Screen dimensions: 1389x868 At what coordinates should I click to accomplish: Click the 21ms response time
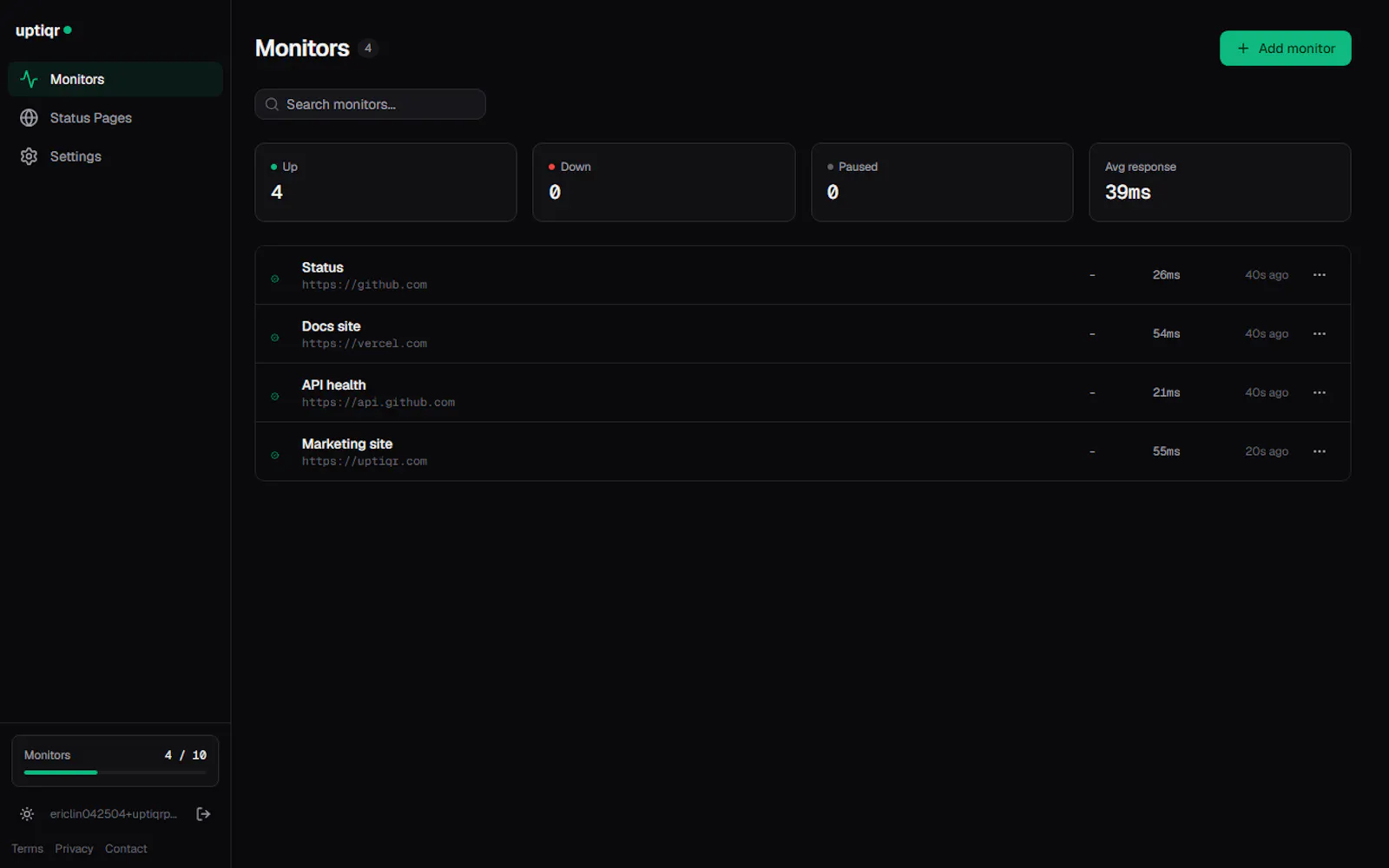1166,393
